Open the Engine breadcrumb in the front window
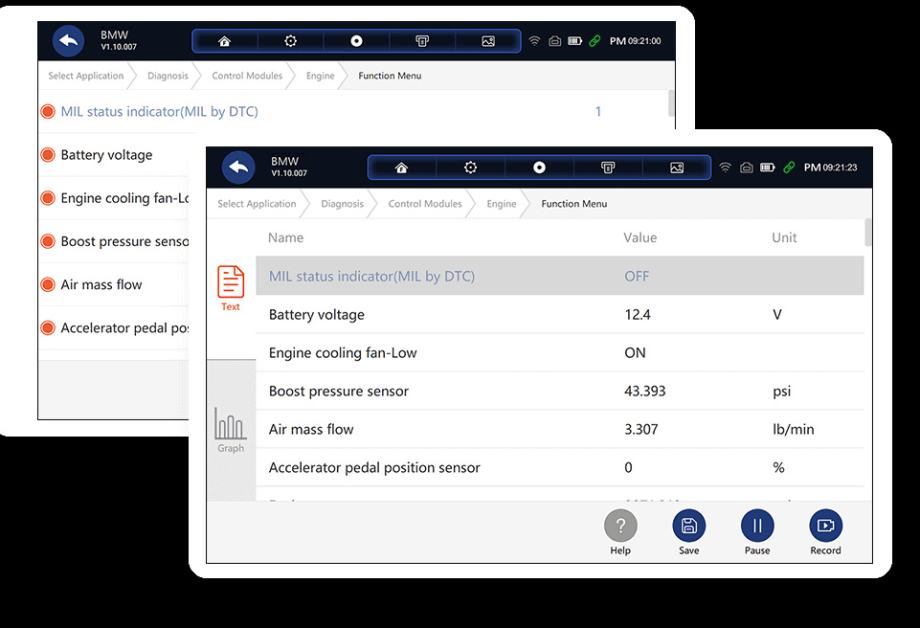 (x=501, y=204)
